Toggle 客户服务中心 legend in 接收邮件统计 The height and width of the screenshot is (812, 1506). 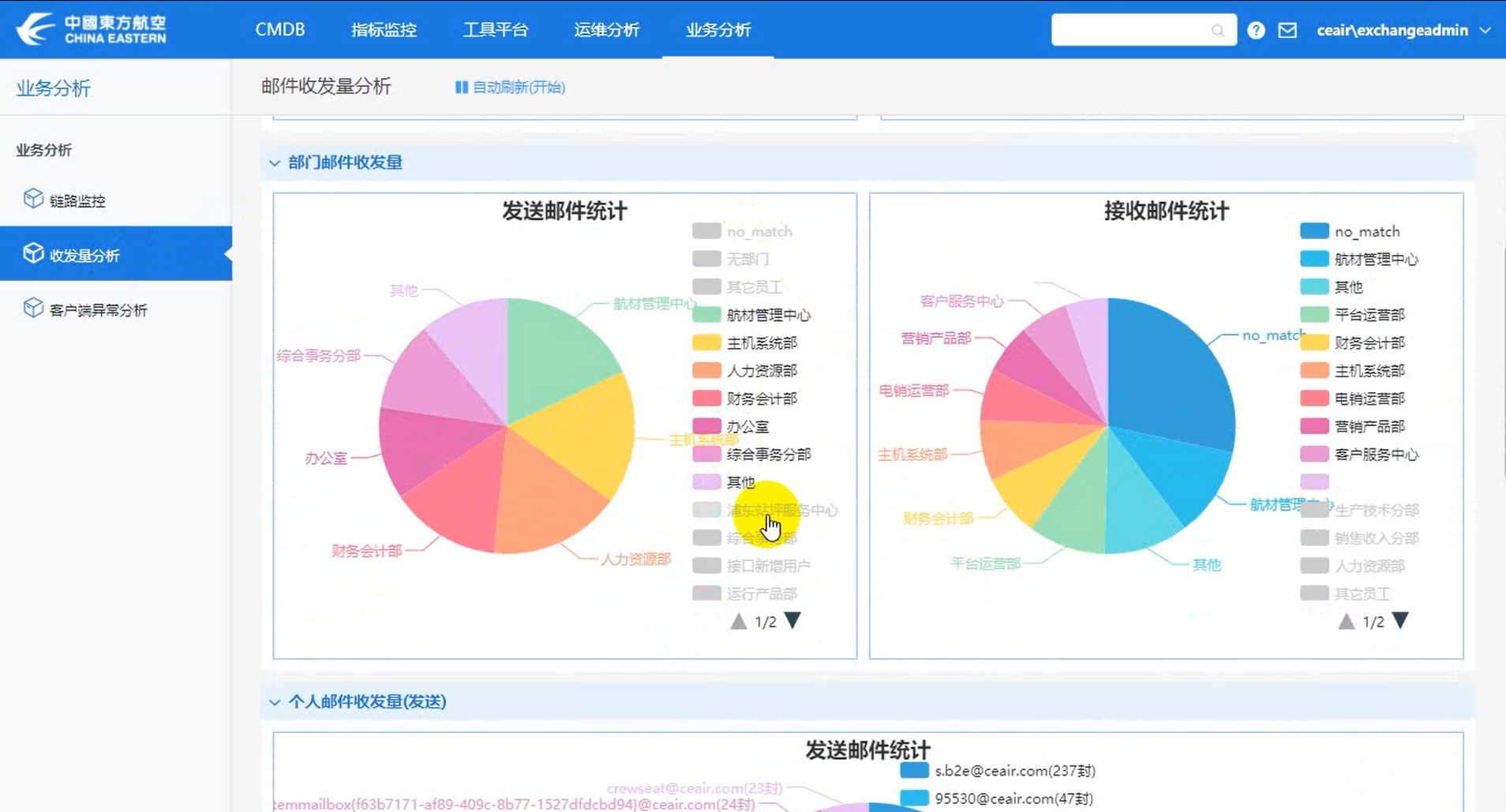tap(1359, 454)
